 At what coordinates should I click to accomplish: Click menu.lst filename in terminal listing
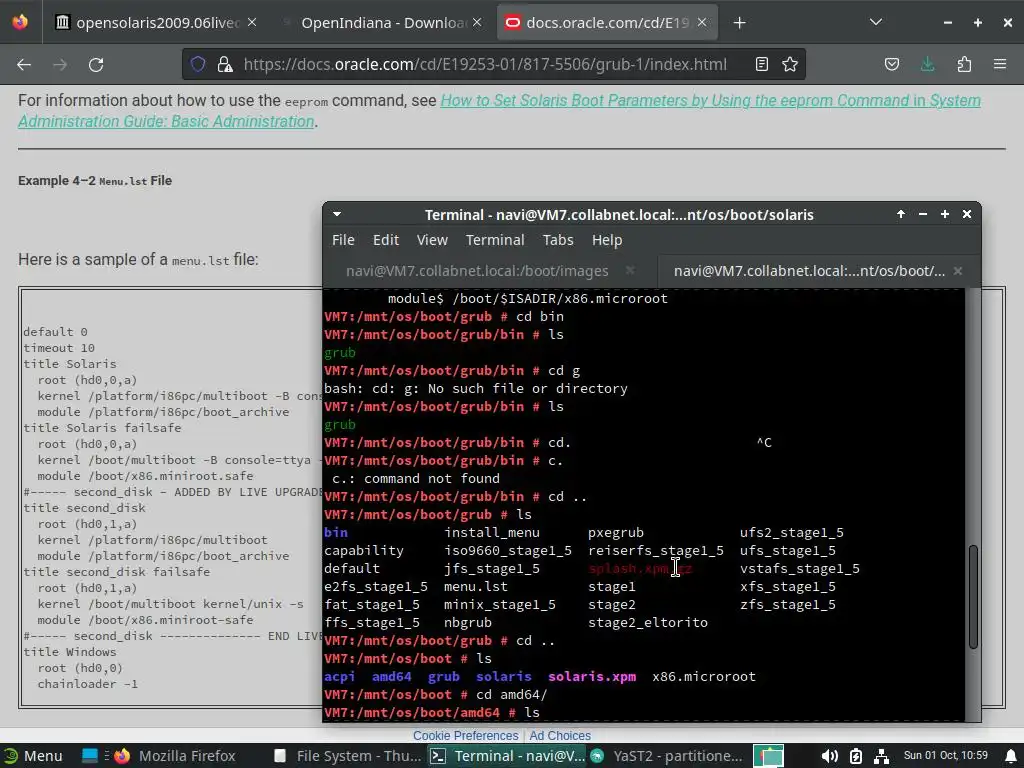click(x=475, y=586)
